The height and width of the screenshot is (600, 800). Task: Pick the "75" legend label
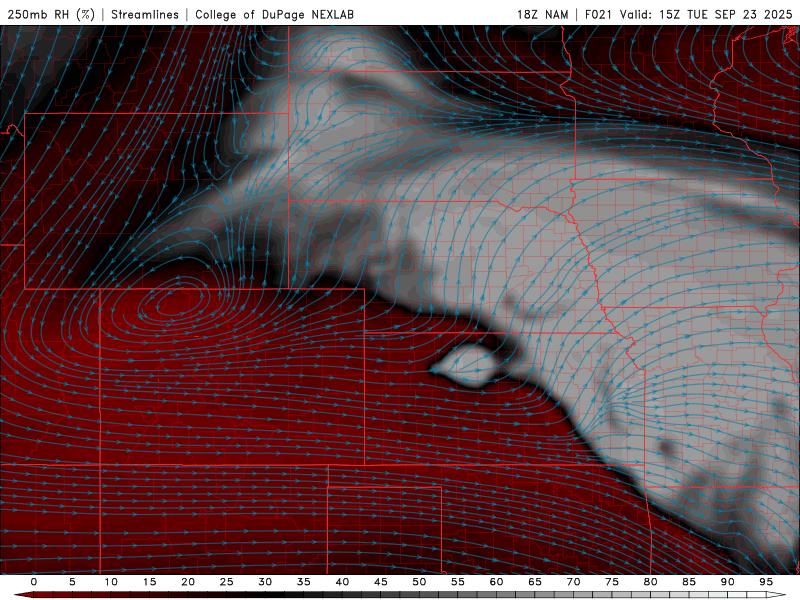[612, 582]
